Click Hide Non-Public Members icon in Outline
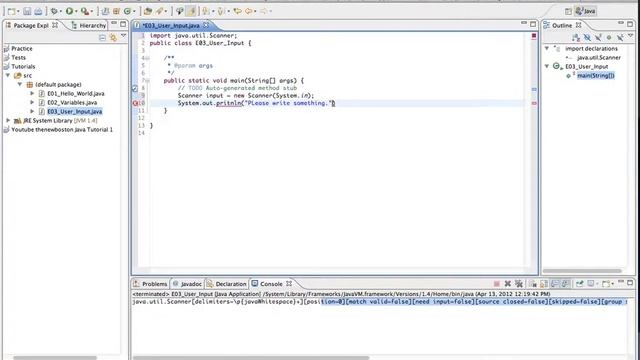This screenshot has height=360, width=640. [x=609, y=38]
